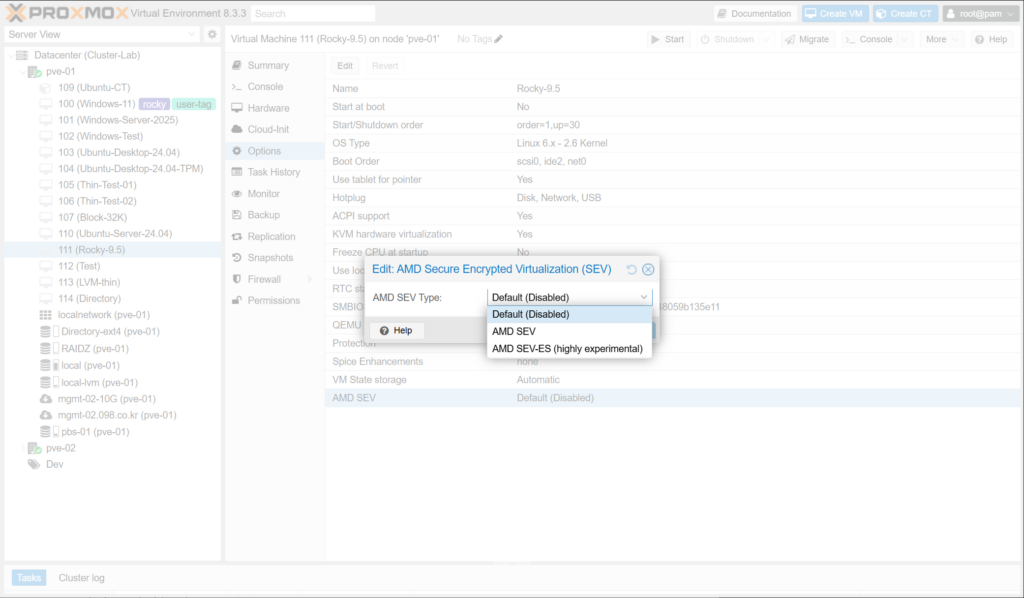This screenshot has height=598, width=1024.
Task: Click the Migrate button
Action: [806, 39]
